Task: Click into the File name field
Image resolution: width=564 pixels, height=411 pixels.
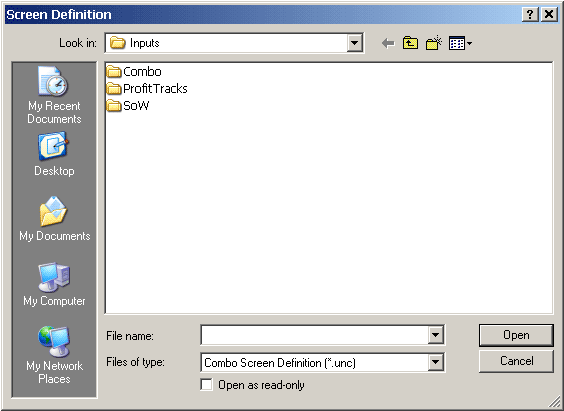Action: click(314, 335)
